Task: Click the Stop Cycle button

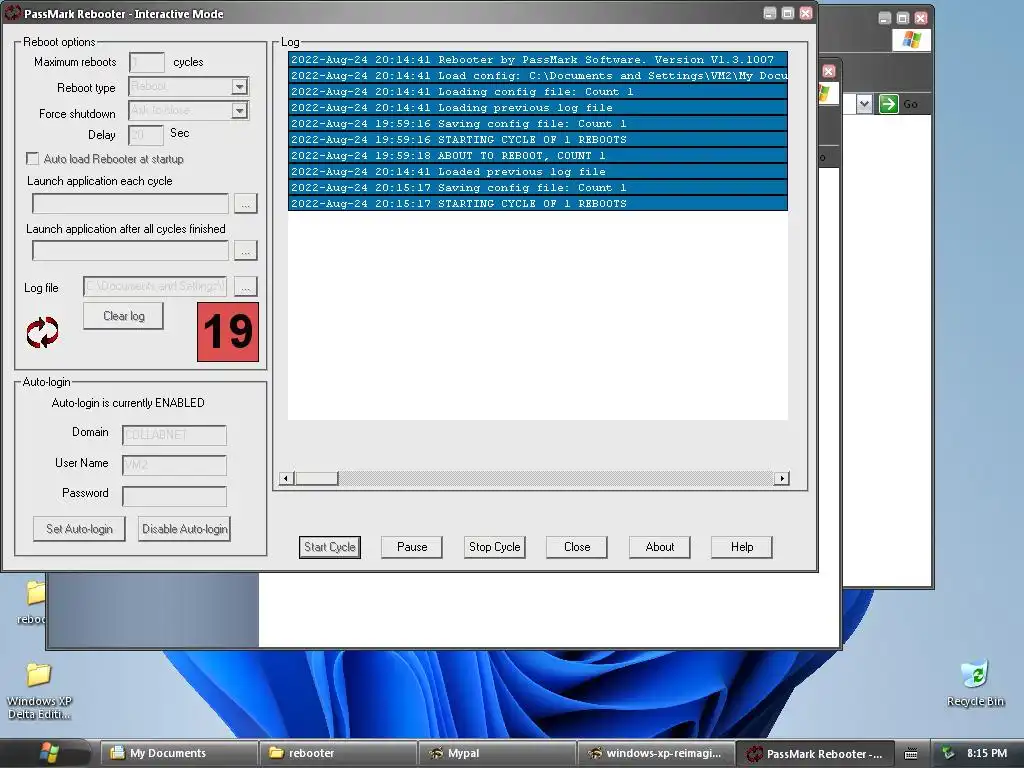Action: click(x=494, y=547)
